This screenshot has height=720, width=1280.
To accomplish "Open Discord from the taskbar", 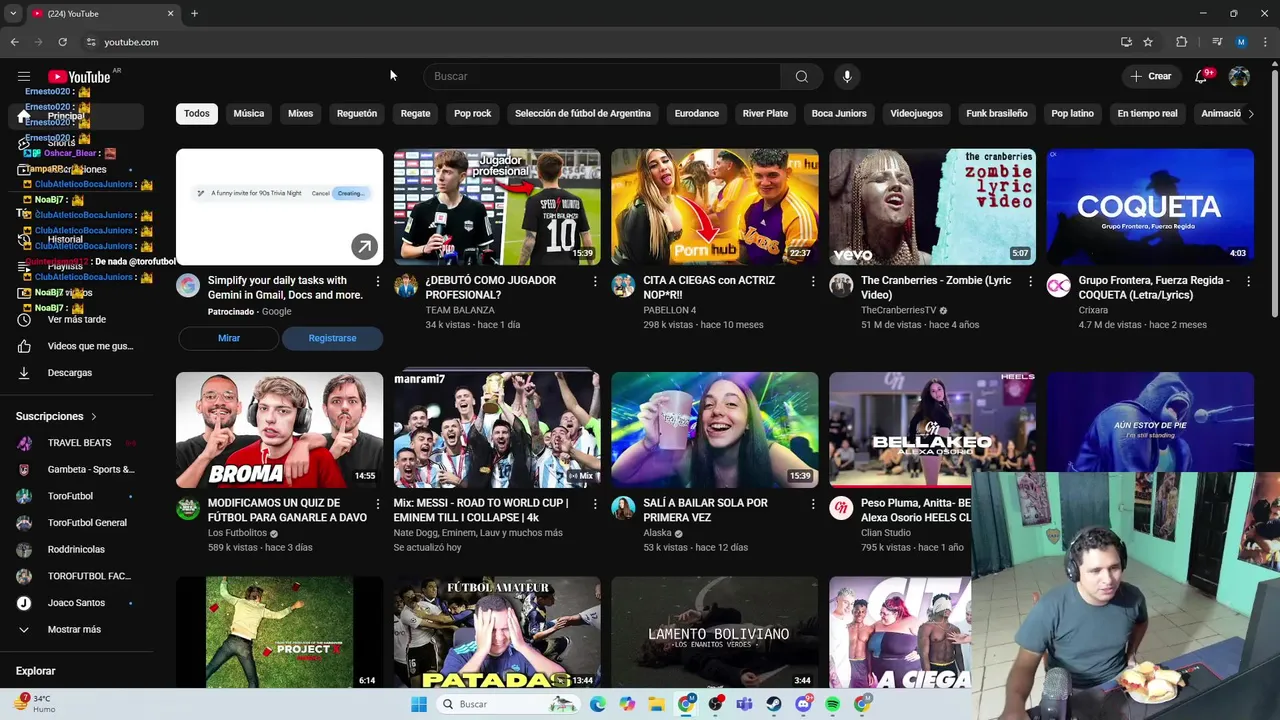I will click(x=803, y=704).
